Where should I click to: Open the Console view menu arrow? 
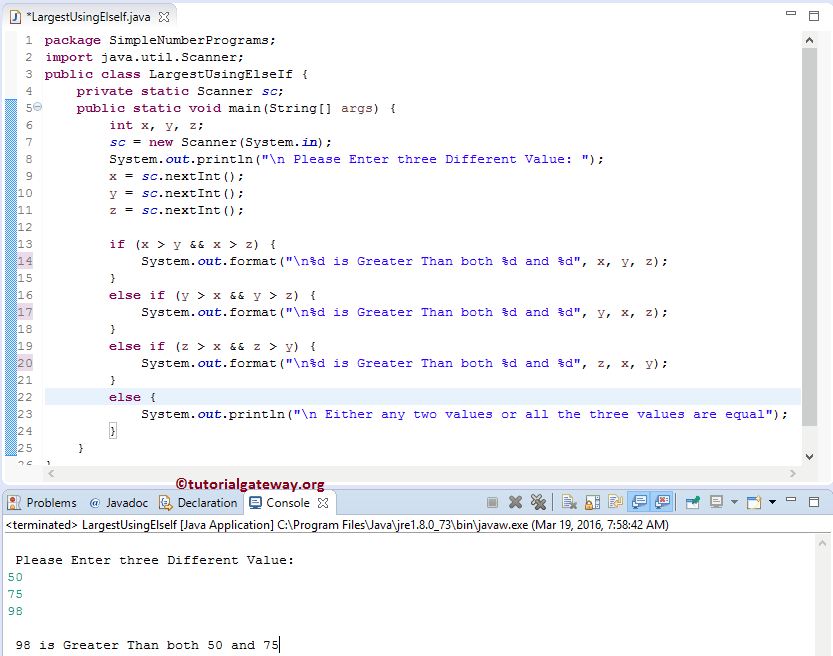(x=773, y=502)
